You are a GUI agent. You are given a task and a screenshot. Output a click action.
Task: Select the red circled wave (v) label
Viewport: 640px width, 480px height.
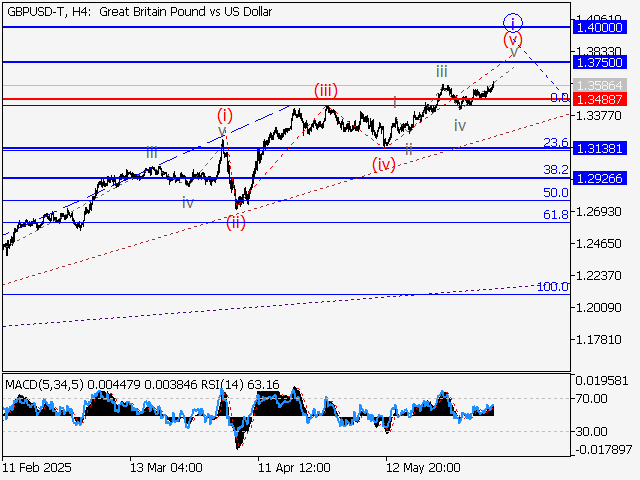click(512, 40)
